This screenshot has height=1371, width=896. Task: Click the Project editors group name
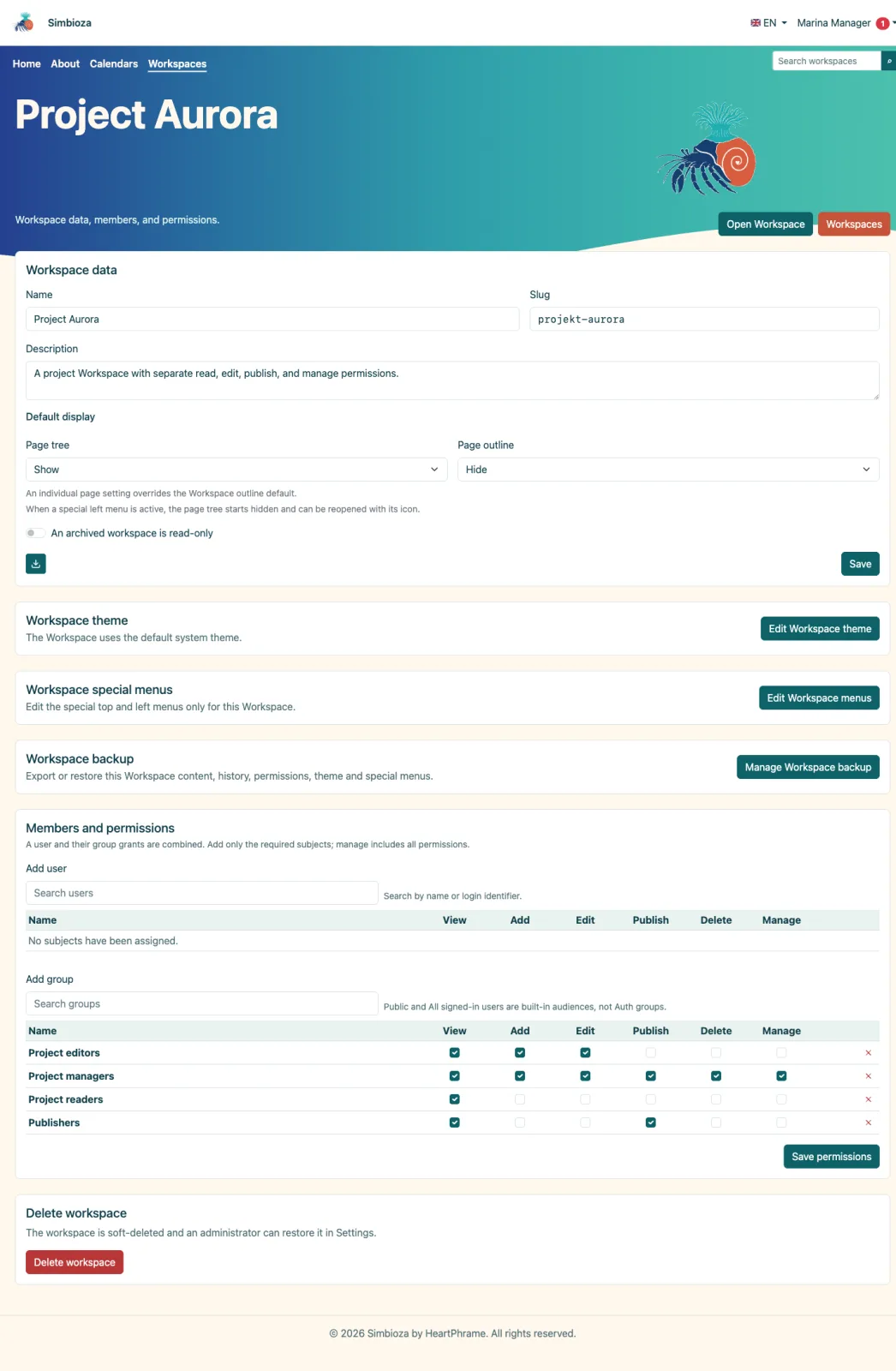click(64, 1053)
